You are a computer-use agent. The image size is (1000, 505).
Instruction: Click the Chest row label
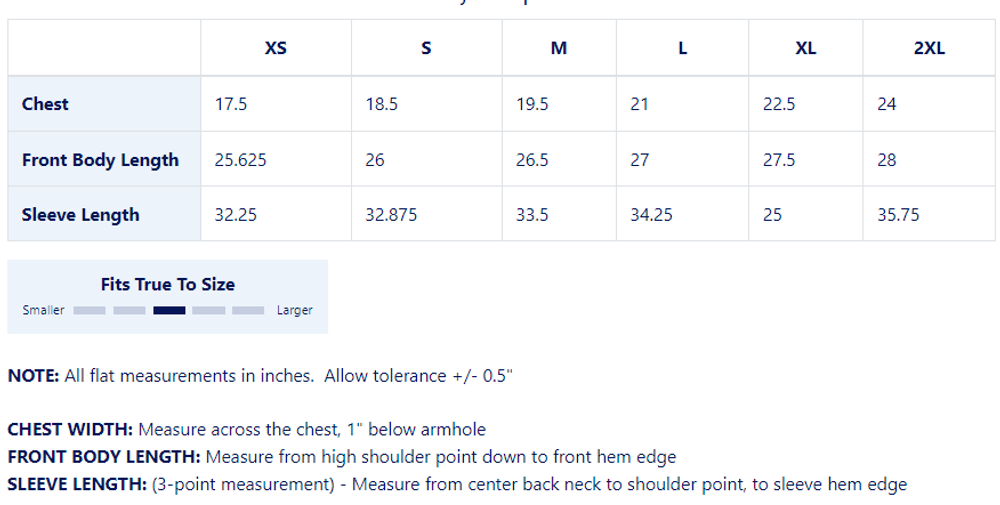[x=45, y=104]
